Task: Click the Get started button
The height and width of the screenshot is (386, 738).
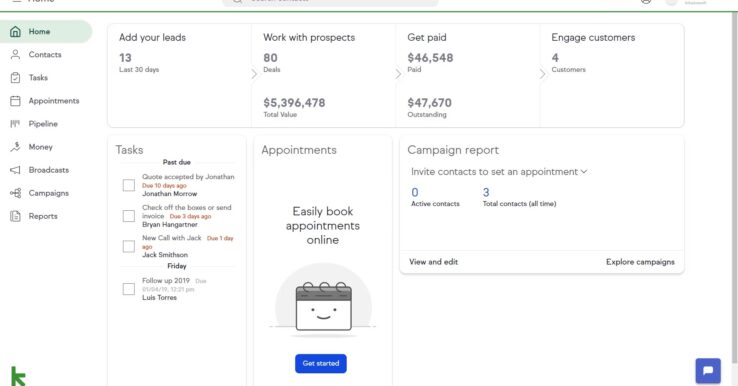Action: tap(321, 363)
